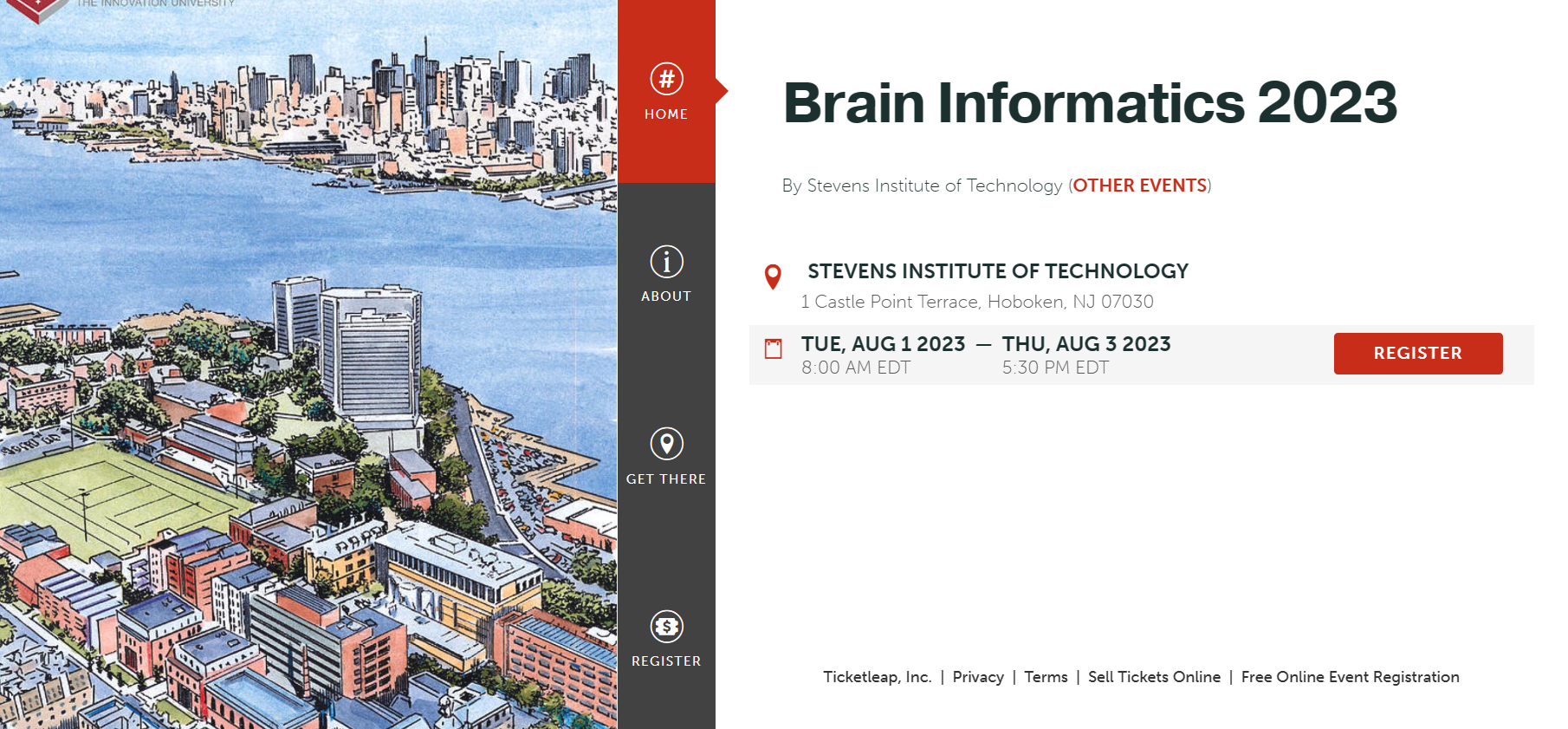Follow the OTHER EVENTS link
Screen dimensions: 1568x729
(1140, 186)
